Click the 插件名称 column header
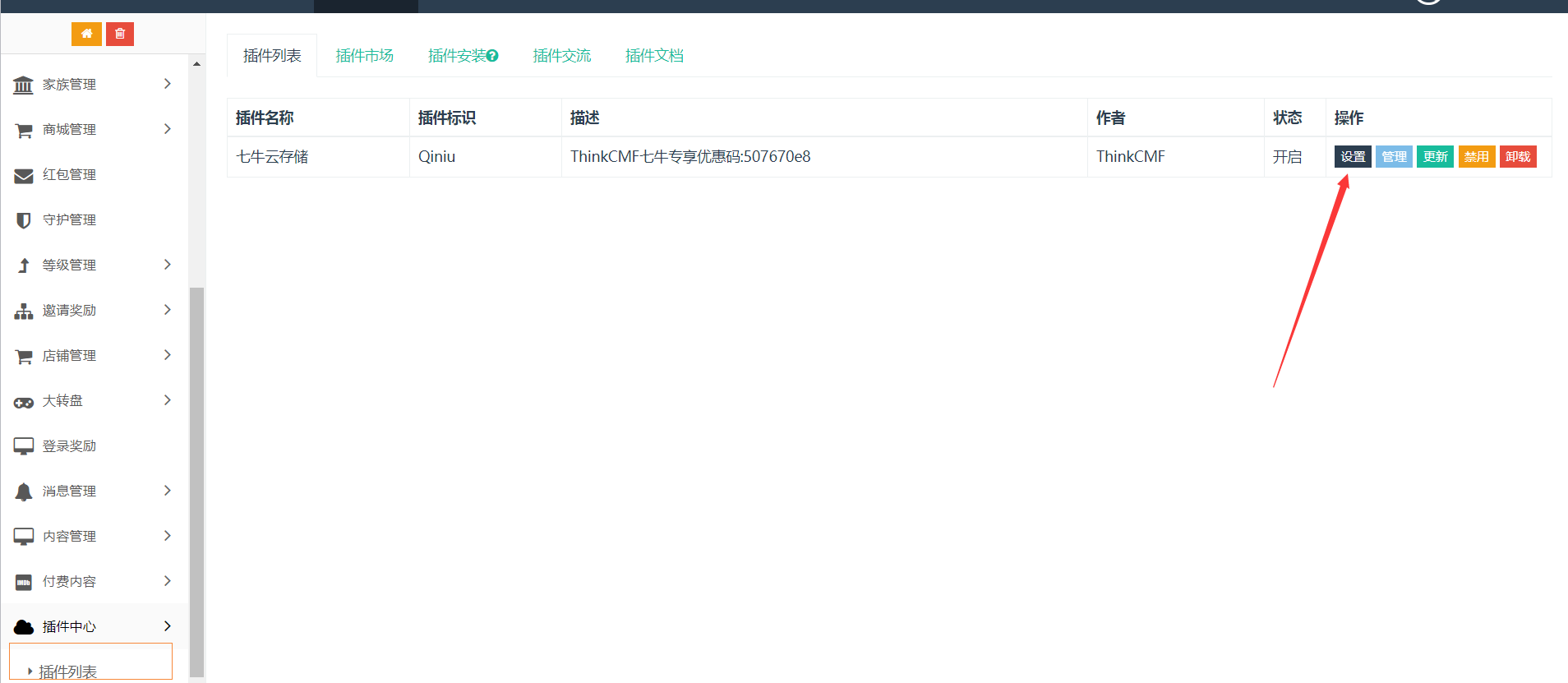Viewport: 1568px width, 683px height. [318, 118]
